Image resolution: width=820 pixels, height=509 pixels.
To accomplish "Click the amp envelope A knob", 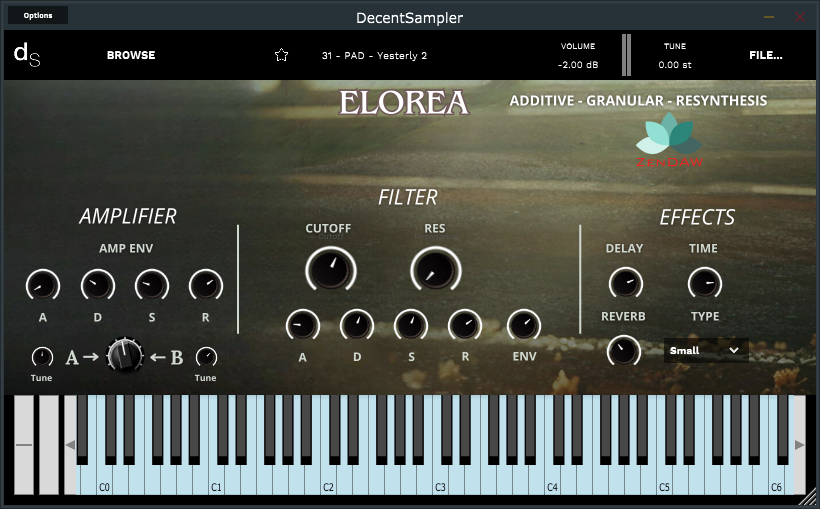I will (43, 286).
